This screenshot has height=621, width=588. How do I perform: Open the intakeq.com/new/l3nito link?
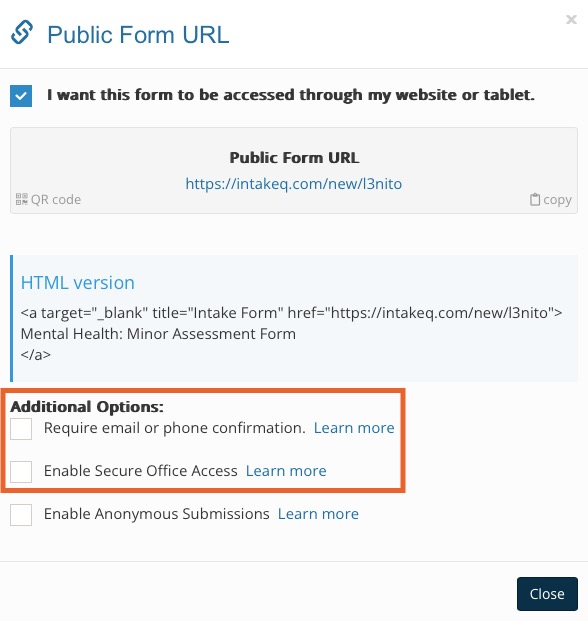click(x=294, y=184)
